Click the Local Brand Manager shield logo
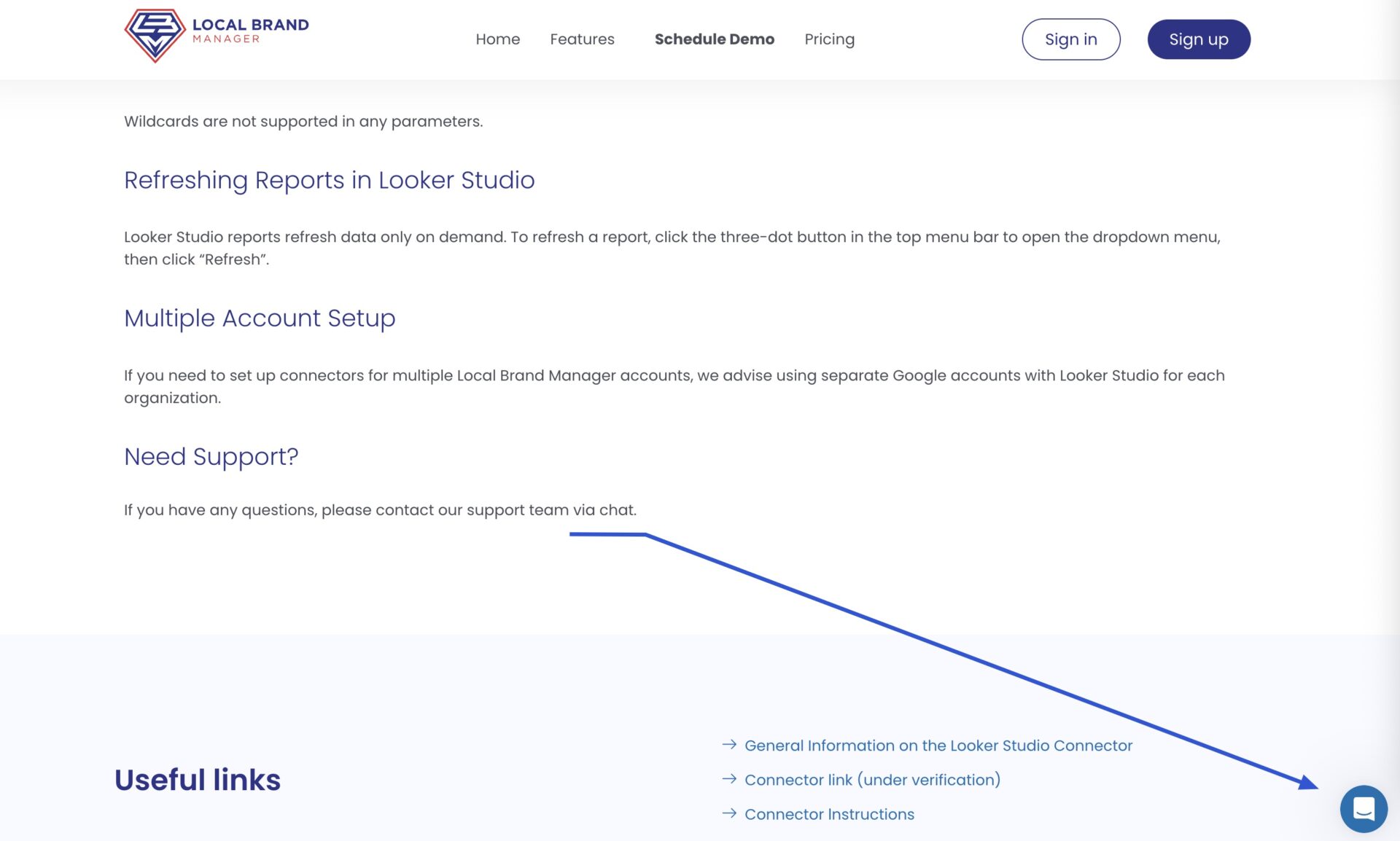This screenshot has width=1400, height=841. point(155,35)
